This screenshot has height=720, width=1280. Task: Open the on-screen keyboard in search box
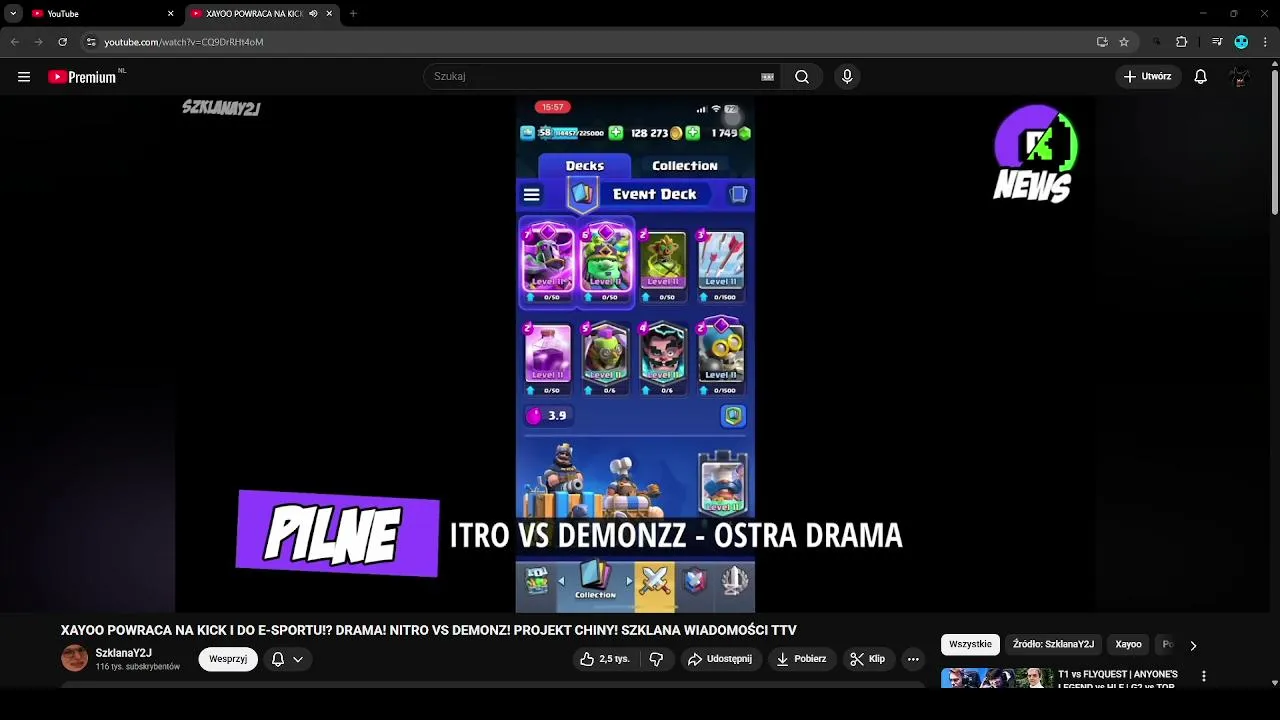tap(768, 77)
